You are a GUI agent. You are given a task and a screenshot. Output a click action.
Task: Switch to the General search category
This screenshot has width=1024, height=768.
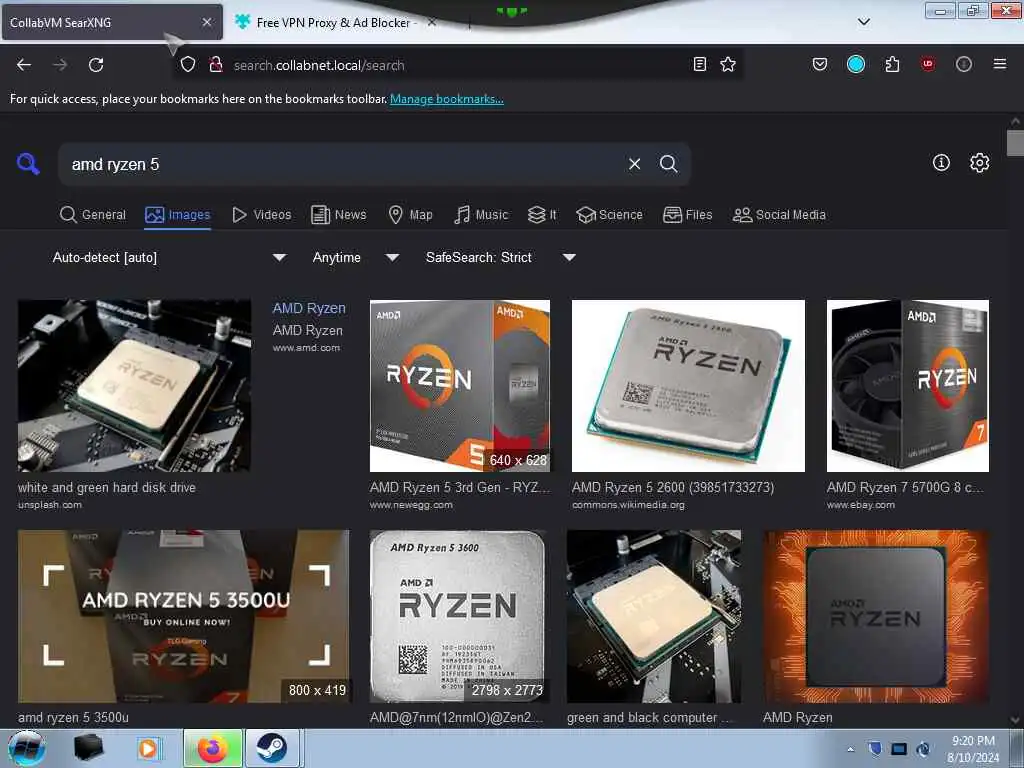93,215
